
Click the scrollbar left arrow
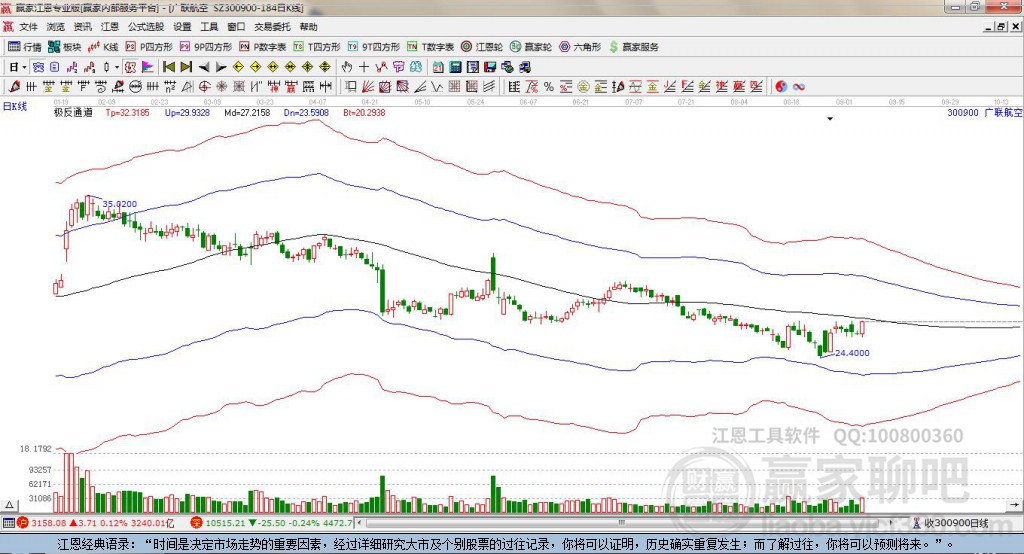pyautogui.click(x=359, y=523)
